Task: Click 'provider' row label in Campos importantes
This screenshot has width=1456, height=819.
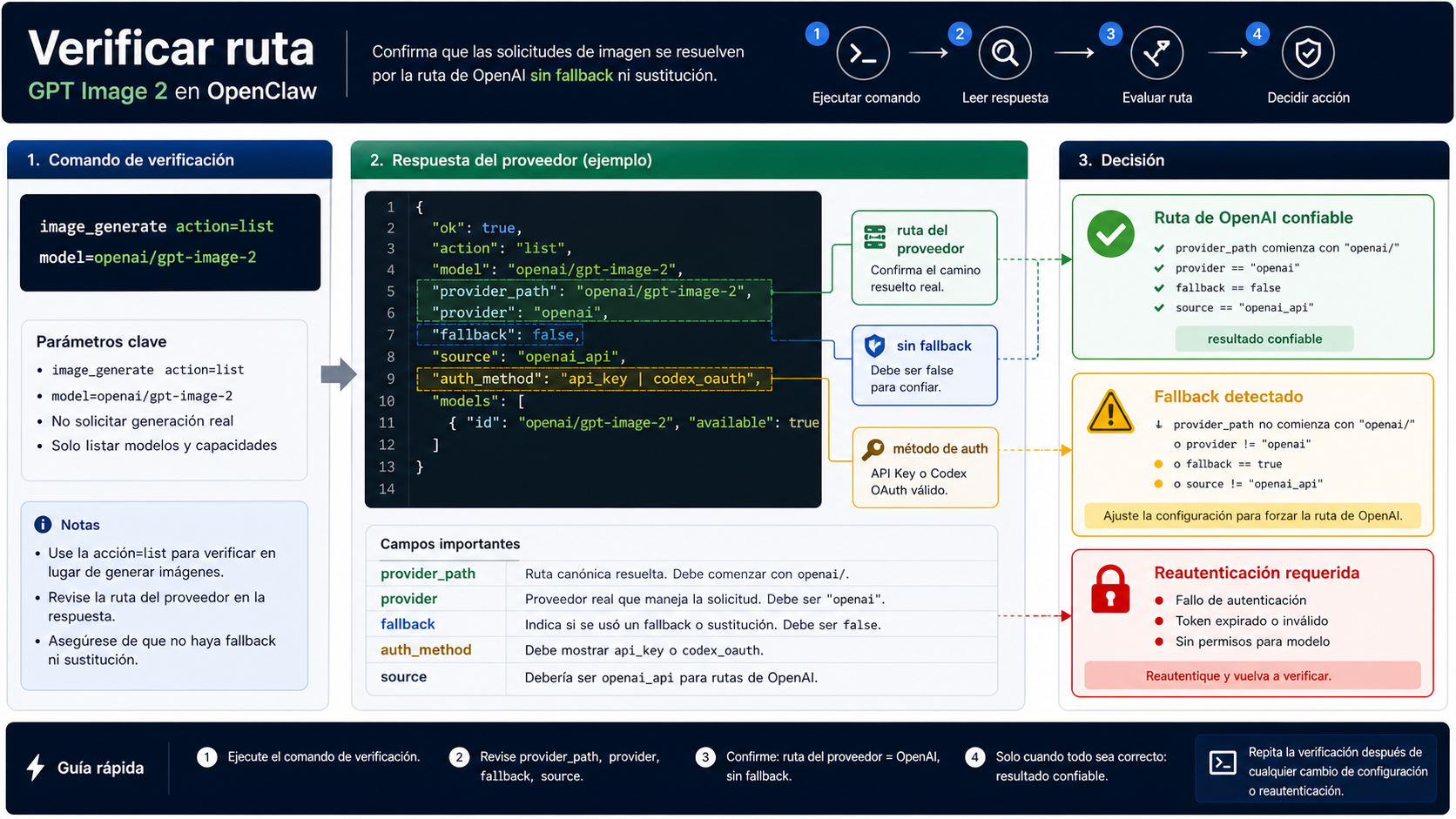Action: pyautogui.click(x=408, y=599)
